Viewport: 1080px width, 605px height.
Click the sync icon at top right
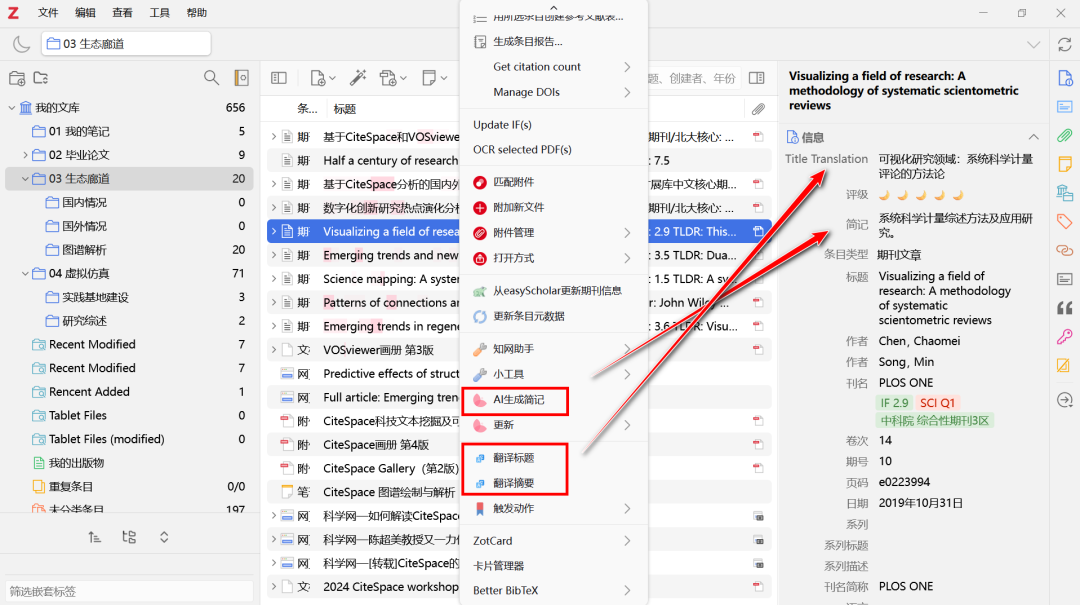click(x=1065, y=44)
